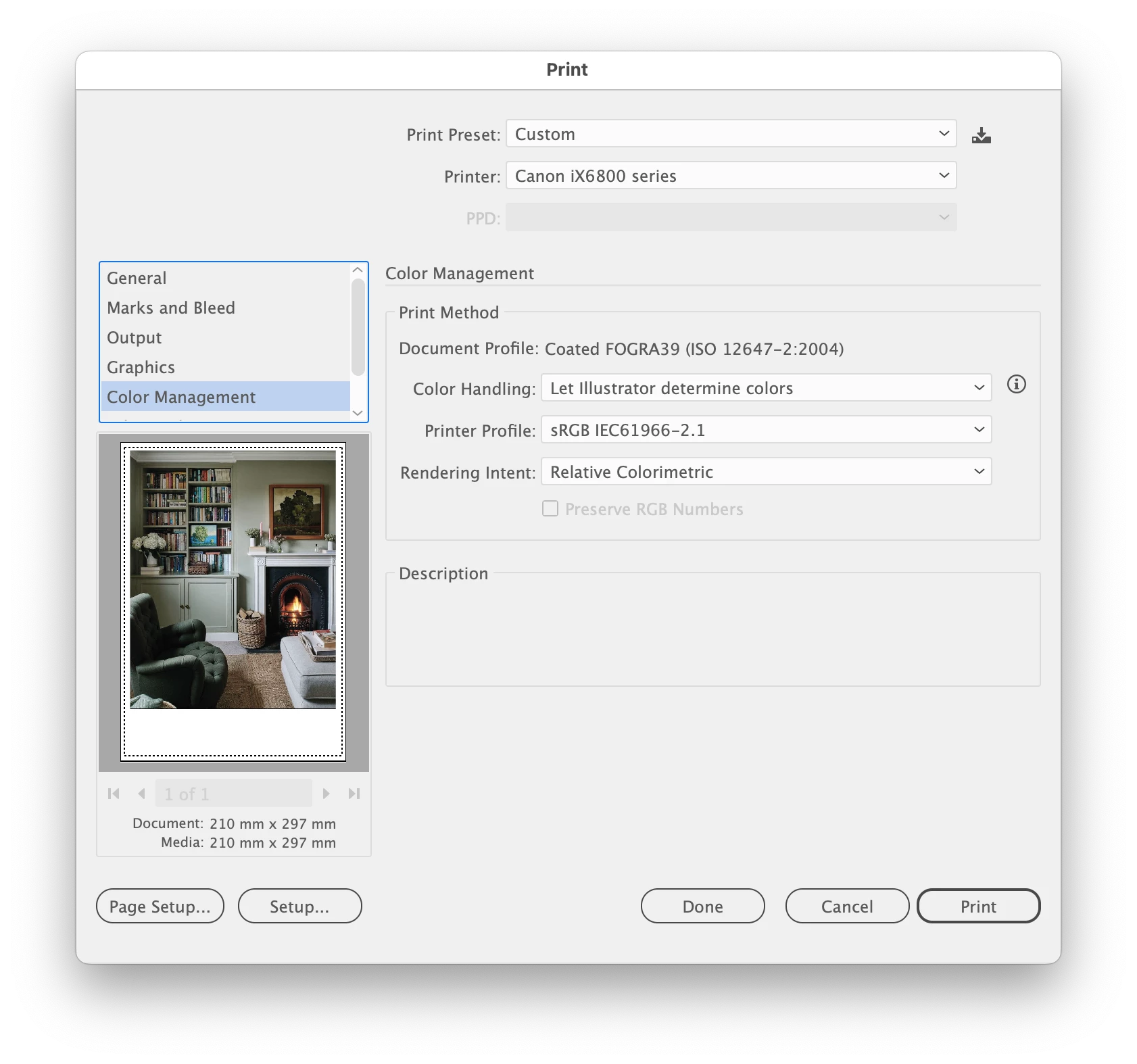The image size is (1137, 1064).
Task: Open the Rendering Intent dropdown
Action: click(x=767, y=472)
